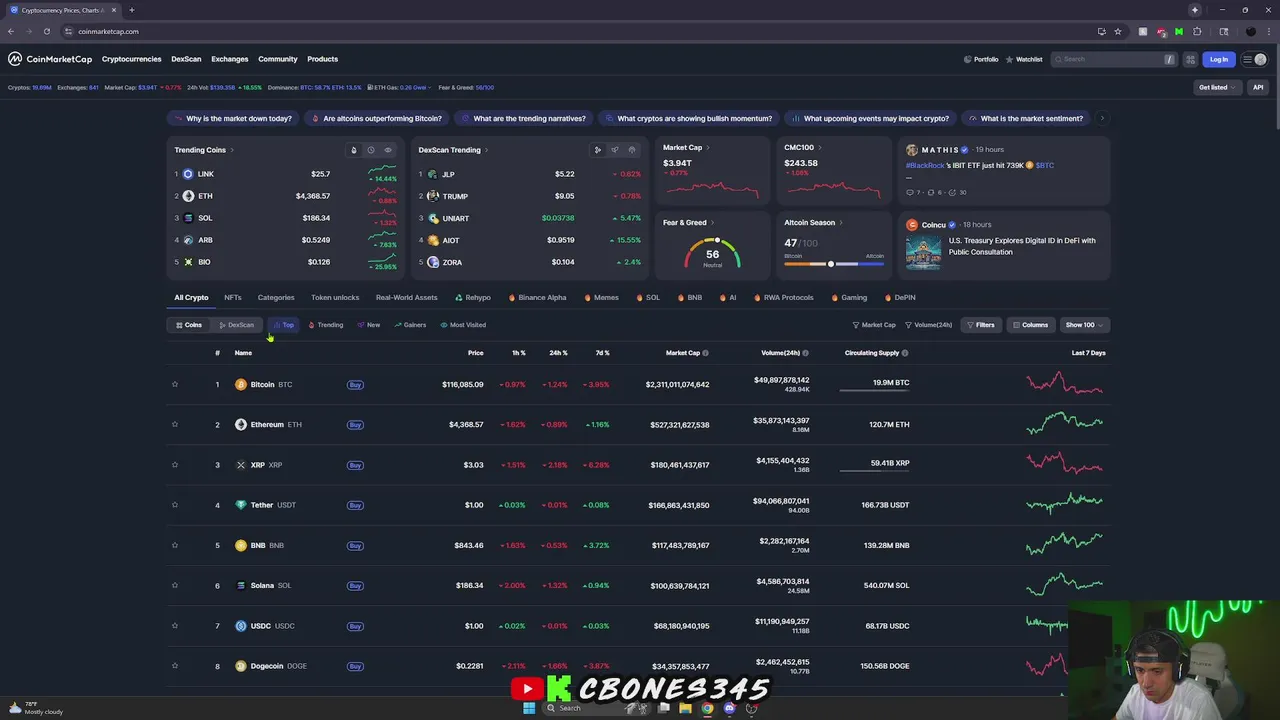Select the first DexScan Trending filter icon
Viewport: 1280px width, 720px height.
(597, 150)
